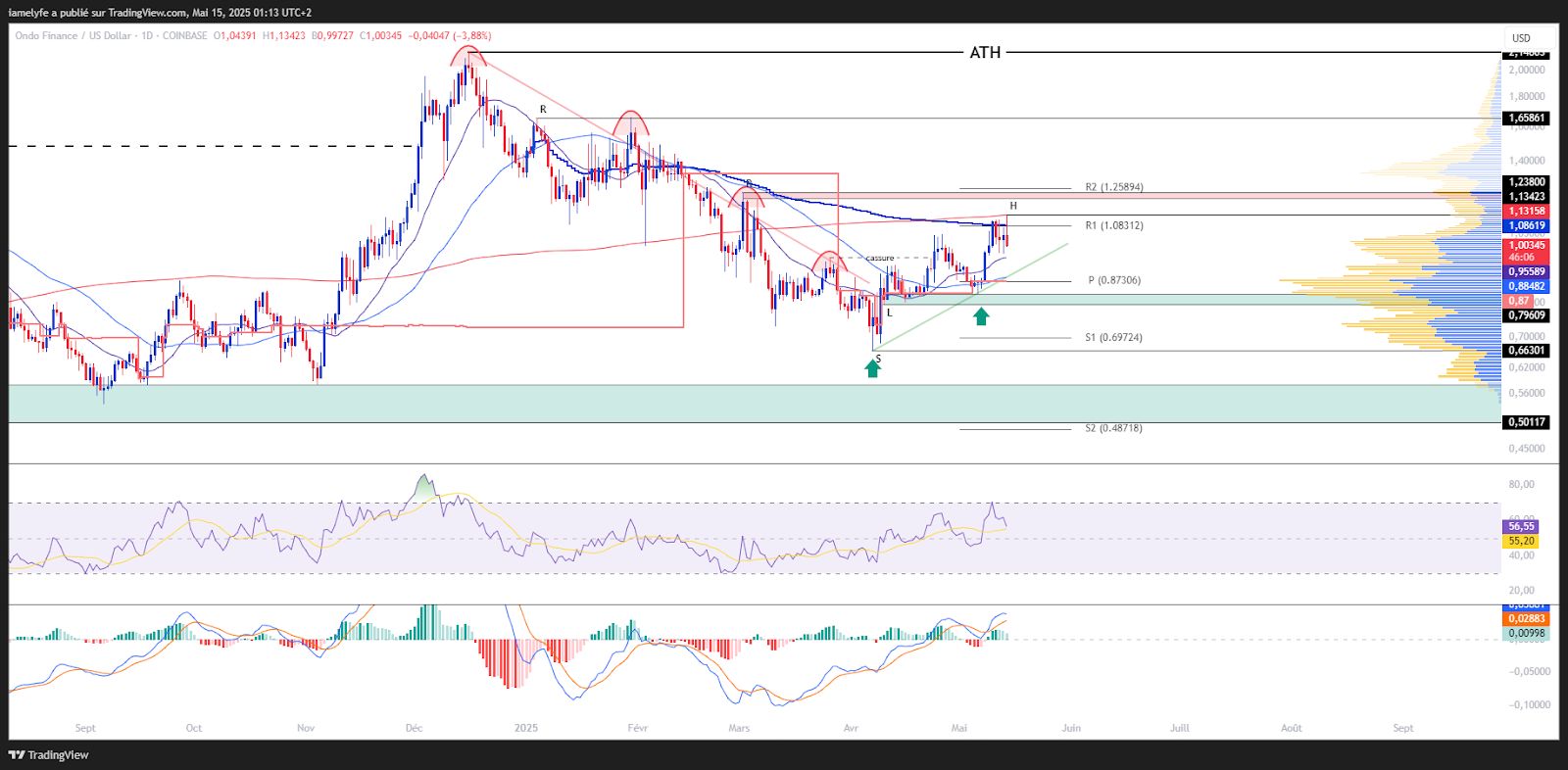Click the green arrow under the May low
This screenshot has width=1568, height=770.
point(981,316)
